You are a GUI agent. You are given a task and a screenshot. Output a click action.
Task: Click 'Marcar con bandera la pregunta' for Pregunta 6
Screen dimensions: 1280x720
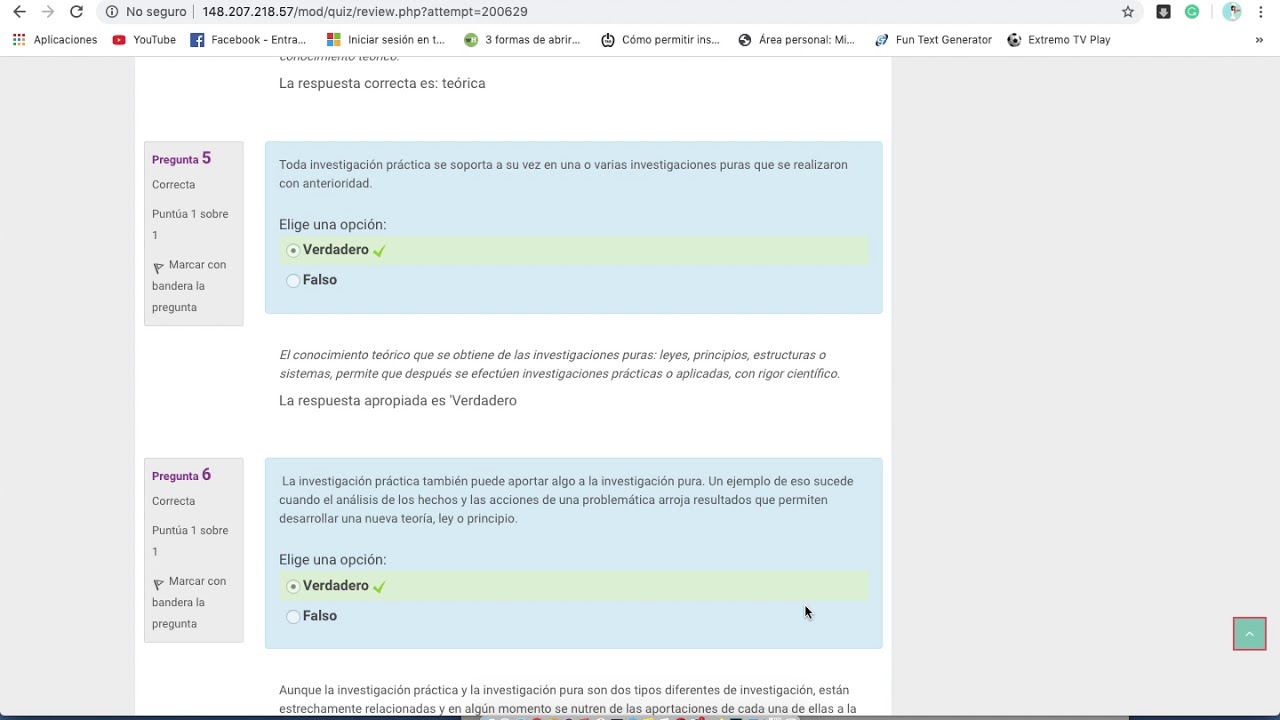tap(189, 602)
